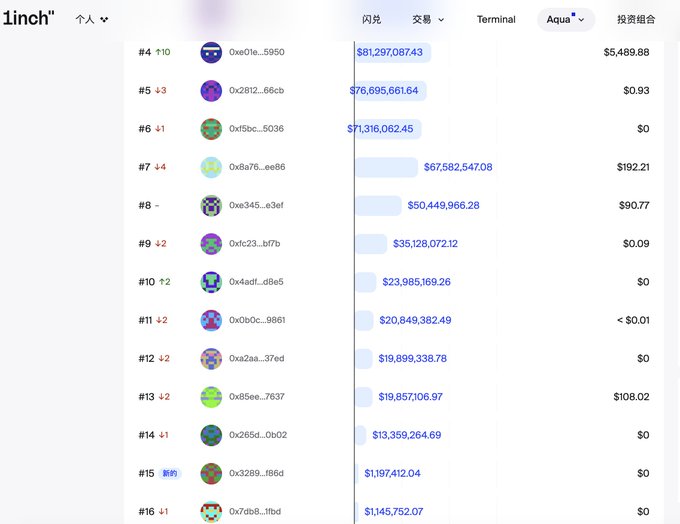Image resolution: width=680 pixels, height=524 pixels.
Task: Select address 0x3289...f86d
Action: pyautogui.click(x=256, y=473)
